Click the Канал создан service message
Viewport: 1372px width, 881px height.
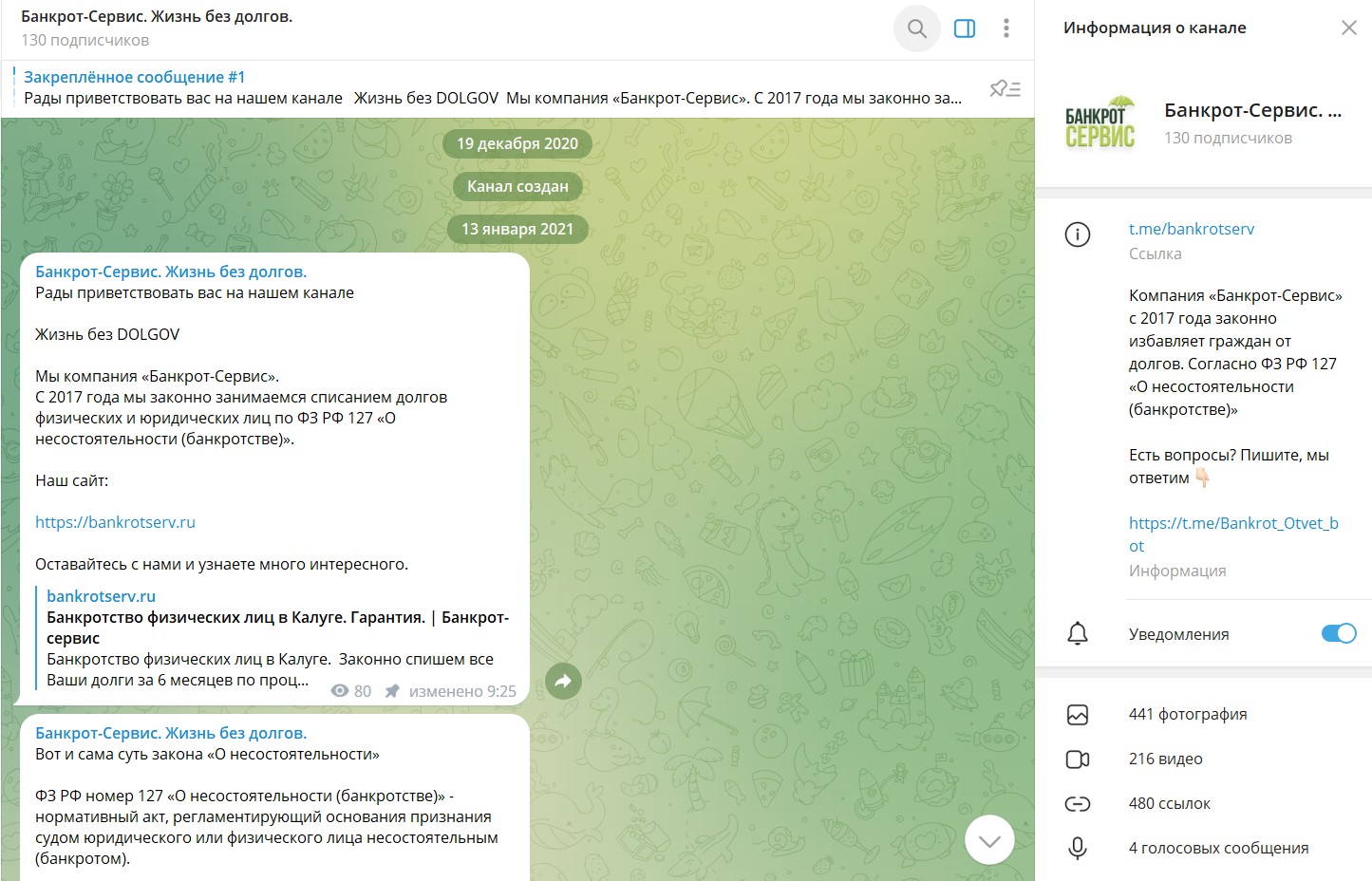click(x=517, y=186)
